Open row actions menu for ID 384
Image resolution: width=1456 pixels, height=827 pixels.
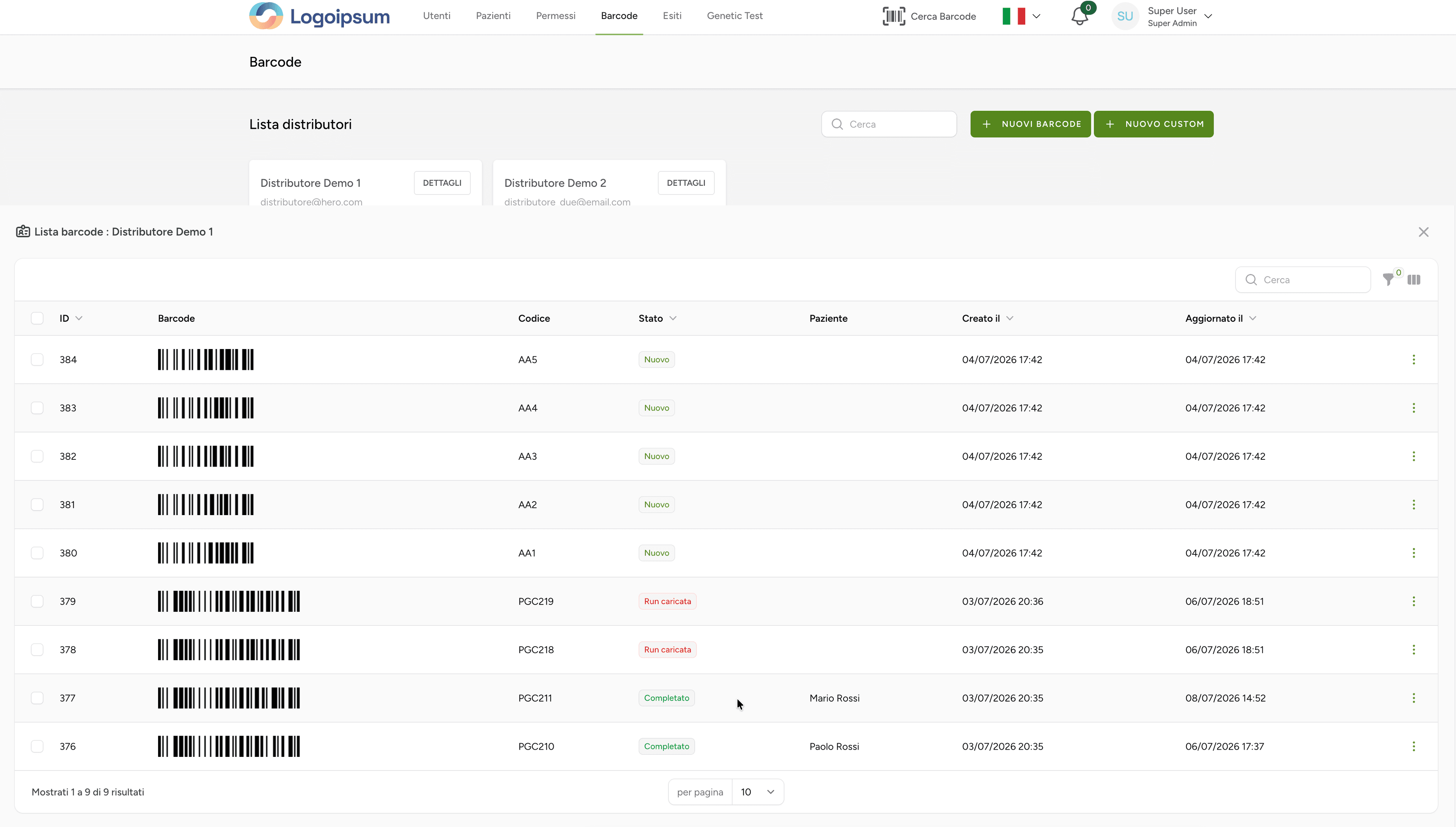[x=1414, y=360]
